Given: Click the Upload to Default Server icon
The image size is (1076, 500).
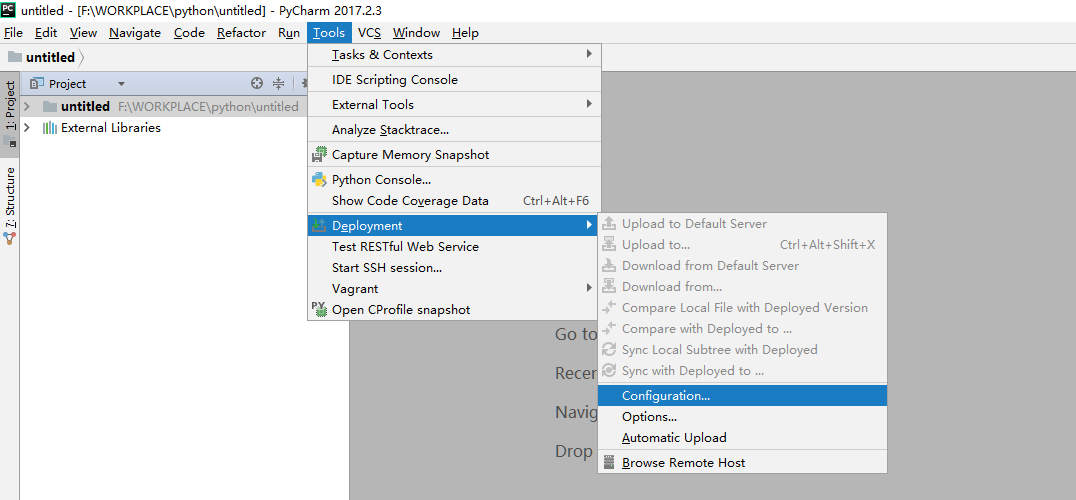Looking at the screenshot, I should point(609,224).
